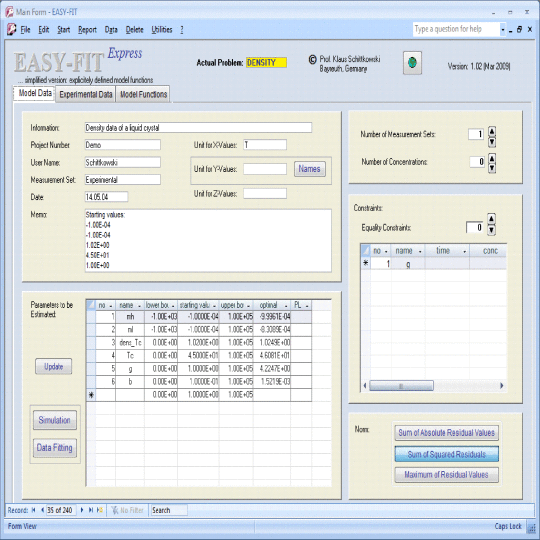Click the No Filter indicator

127,510
